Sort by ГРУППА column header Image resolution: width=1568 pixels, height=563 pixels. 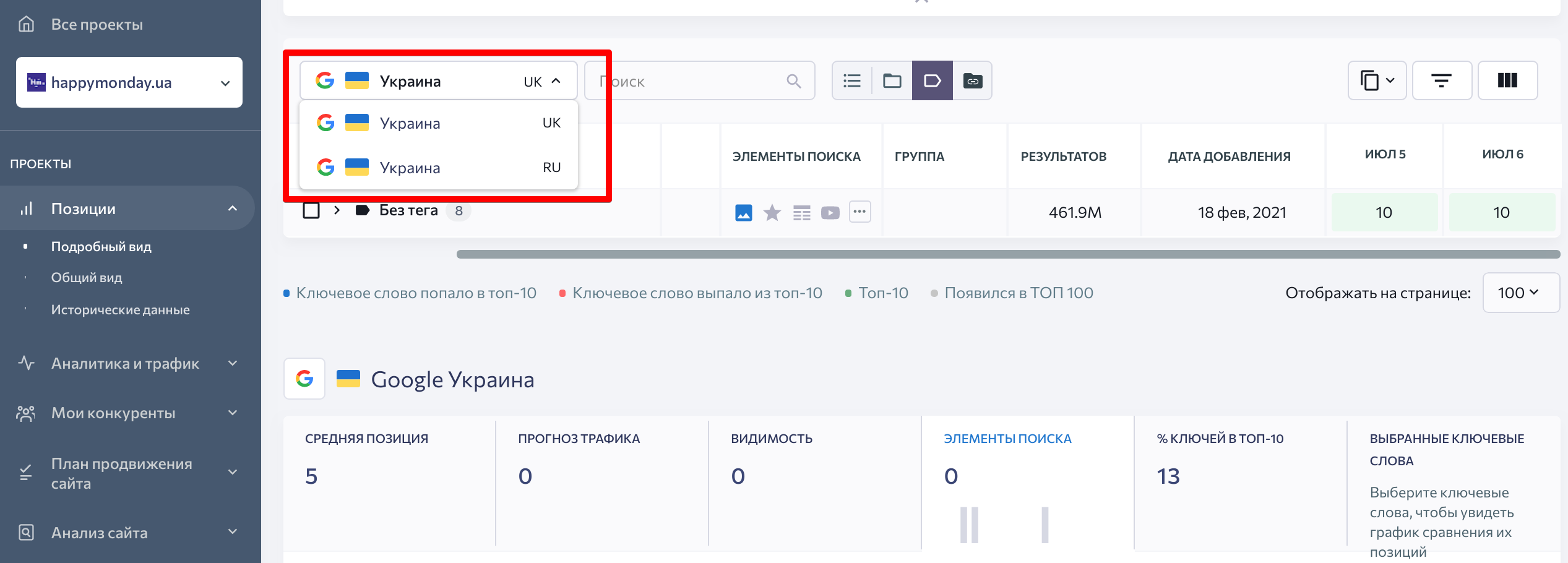point(920,157)
